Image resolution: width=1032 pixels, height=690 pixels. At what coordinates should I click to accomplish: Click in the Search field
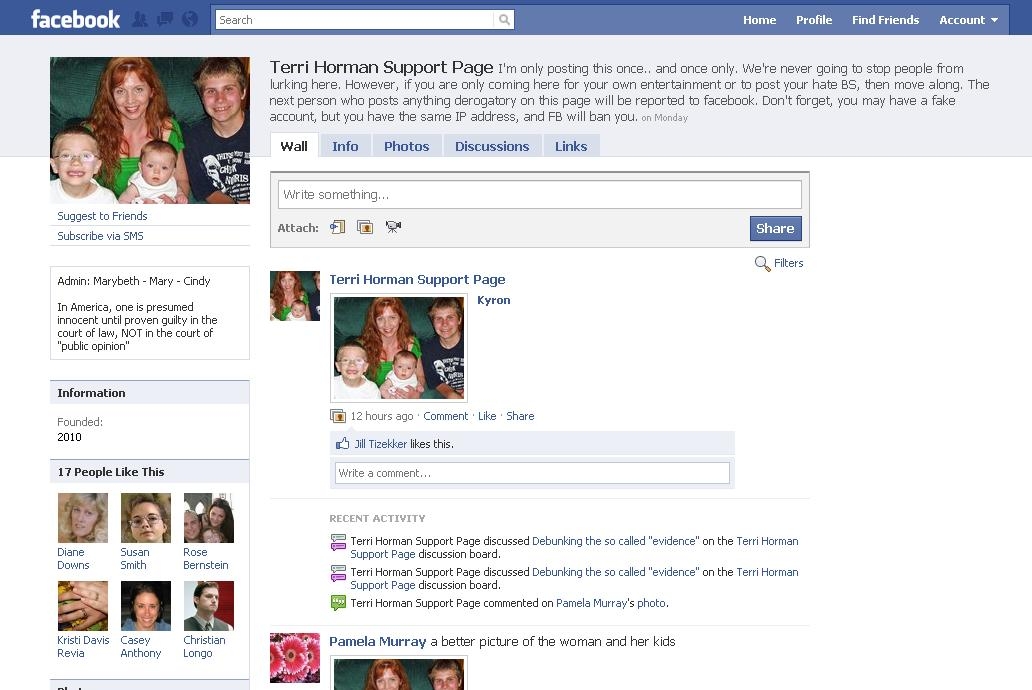(354, 20)
